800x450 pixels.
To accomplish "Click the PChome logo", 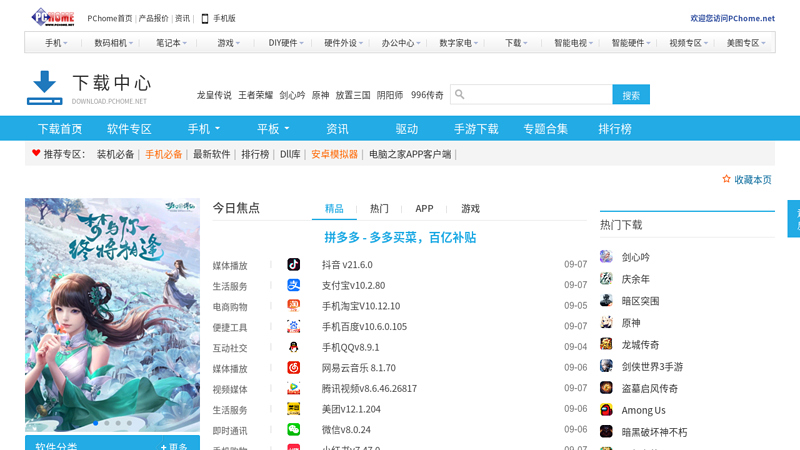I will point(53,17).
